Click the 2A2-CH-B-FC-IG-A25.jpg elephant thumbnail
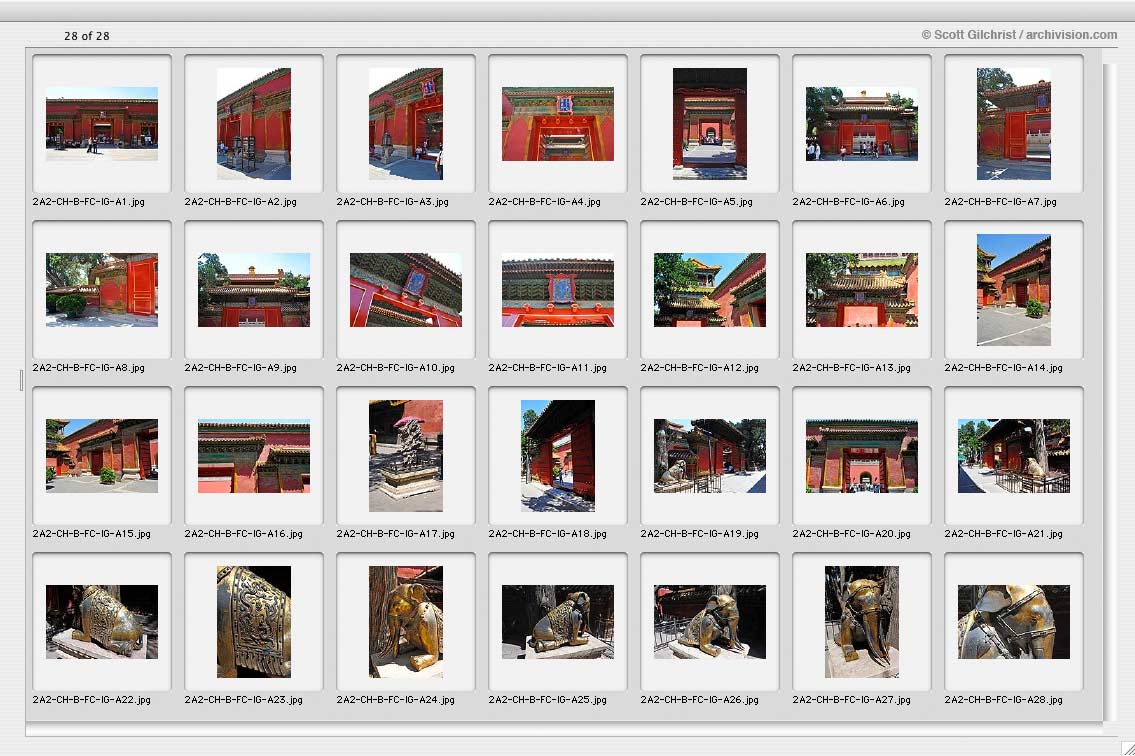This screenshot has width=1135, height=756. [558, 621]
